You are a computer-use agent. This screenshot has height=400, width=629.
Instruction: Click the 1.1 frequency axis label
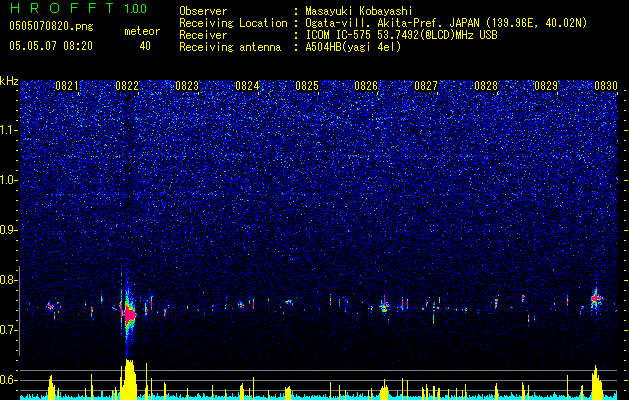8,130
